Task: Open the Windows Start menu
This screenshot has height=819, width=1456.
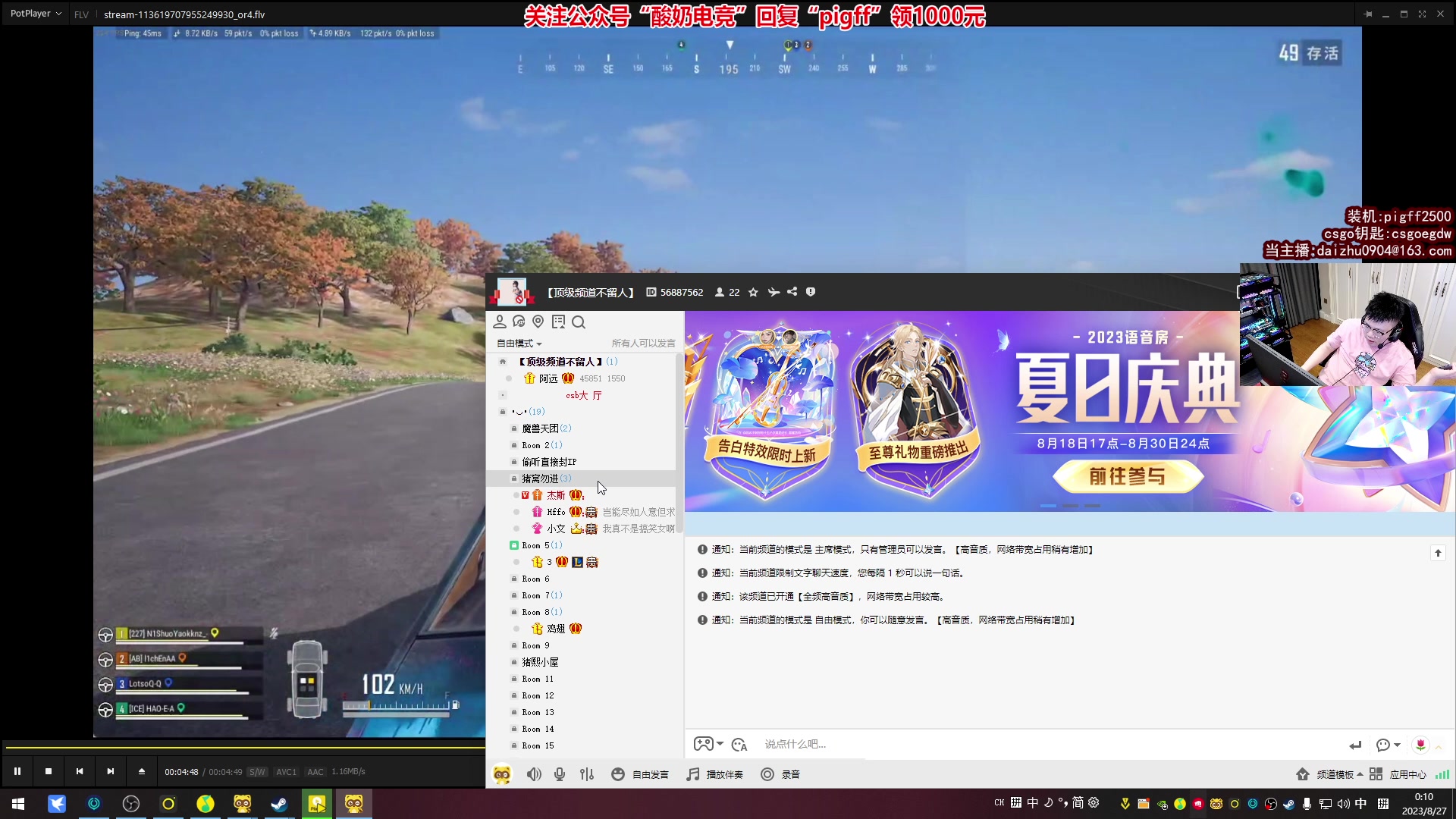Action: pos(18,804)
